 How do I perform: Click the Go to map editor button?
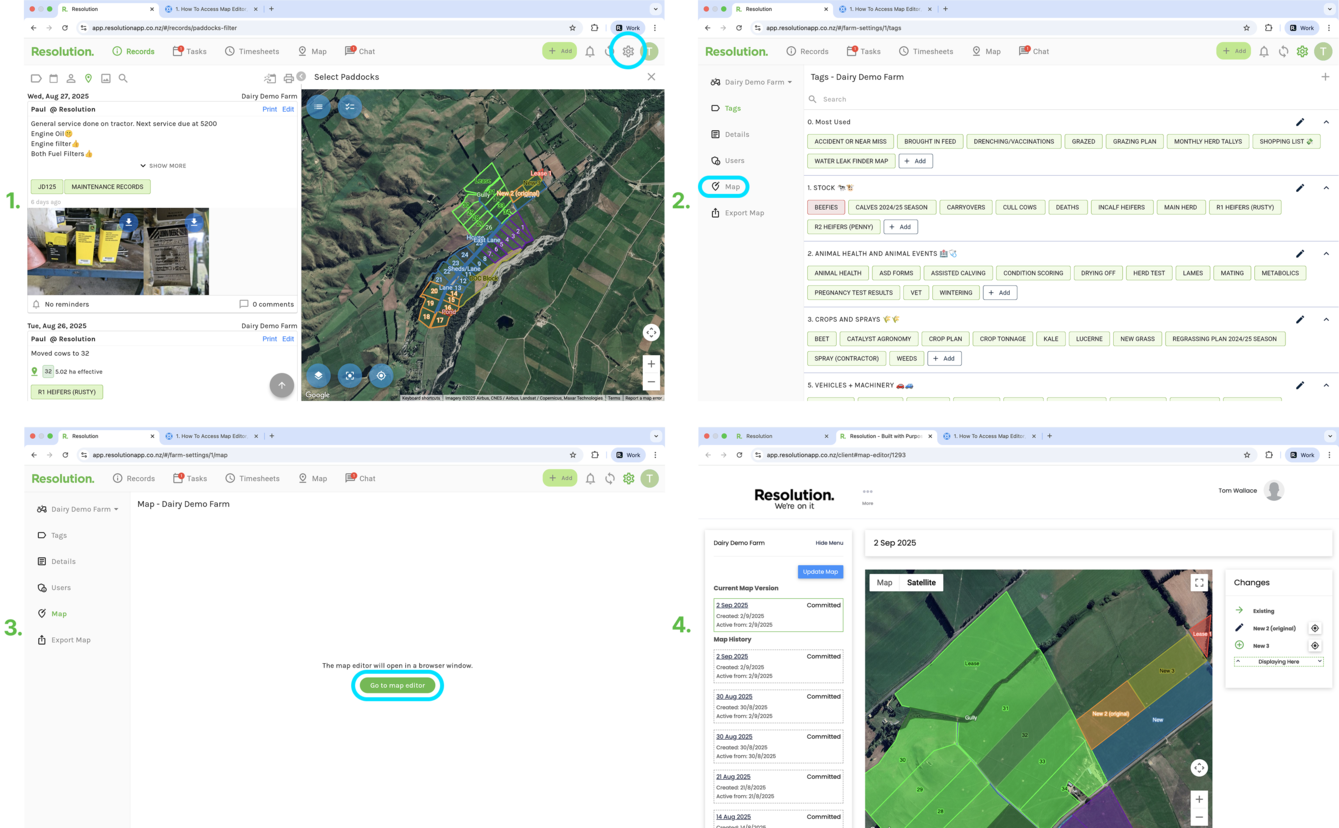(397, 685)
